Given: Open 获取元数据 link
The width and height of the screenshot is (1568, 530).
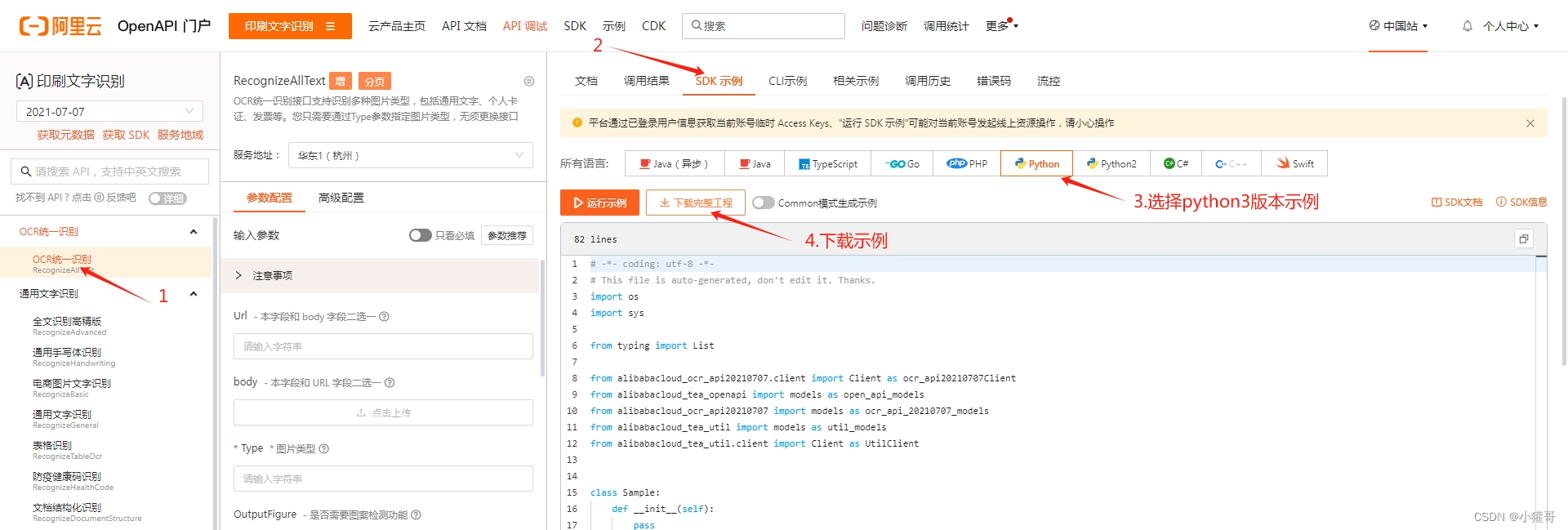Looking at the screenshot, I should pos(65,135).
